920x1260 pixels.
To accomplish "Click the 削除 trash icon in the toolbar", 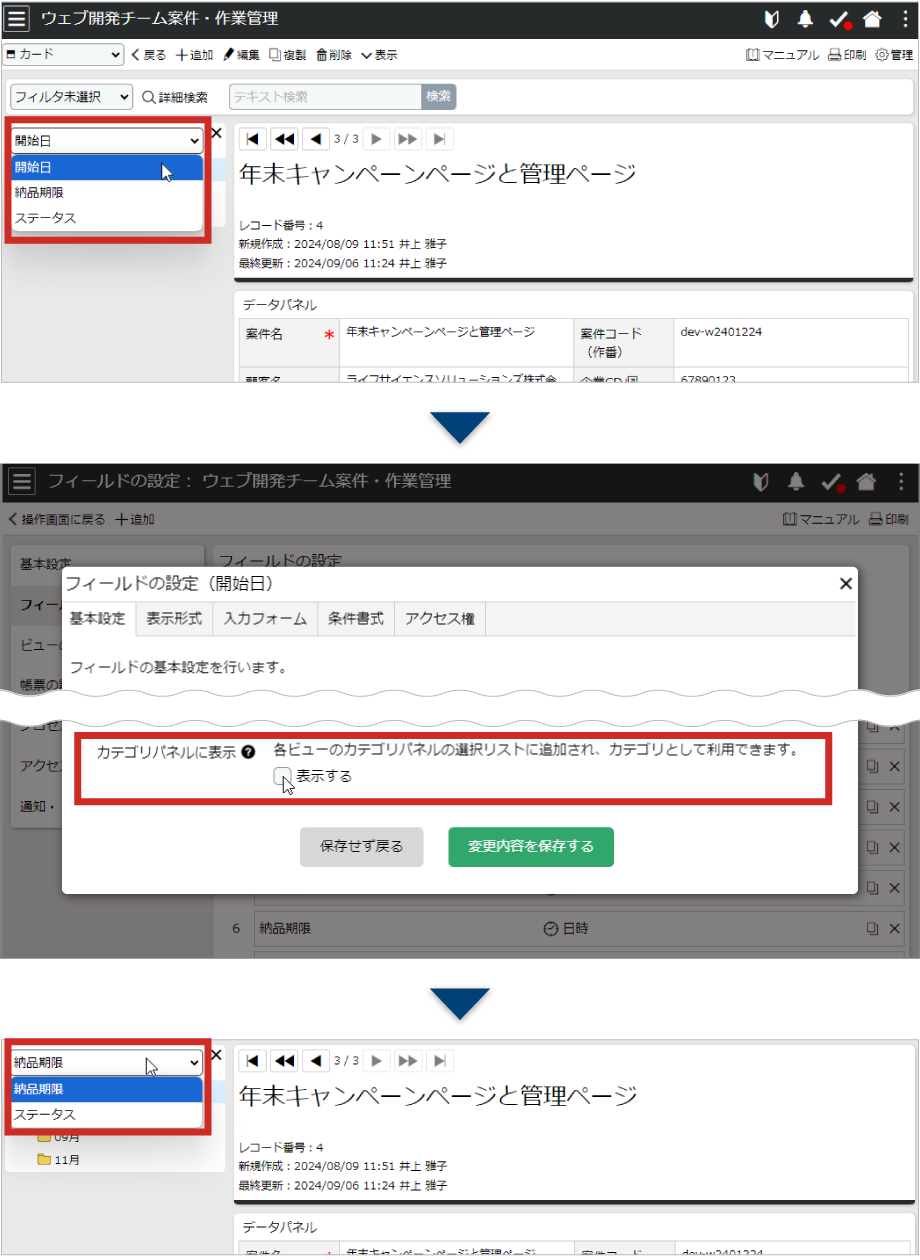I will tap(322, 55).
